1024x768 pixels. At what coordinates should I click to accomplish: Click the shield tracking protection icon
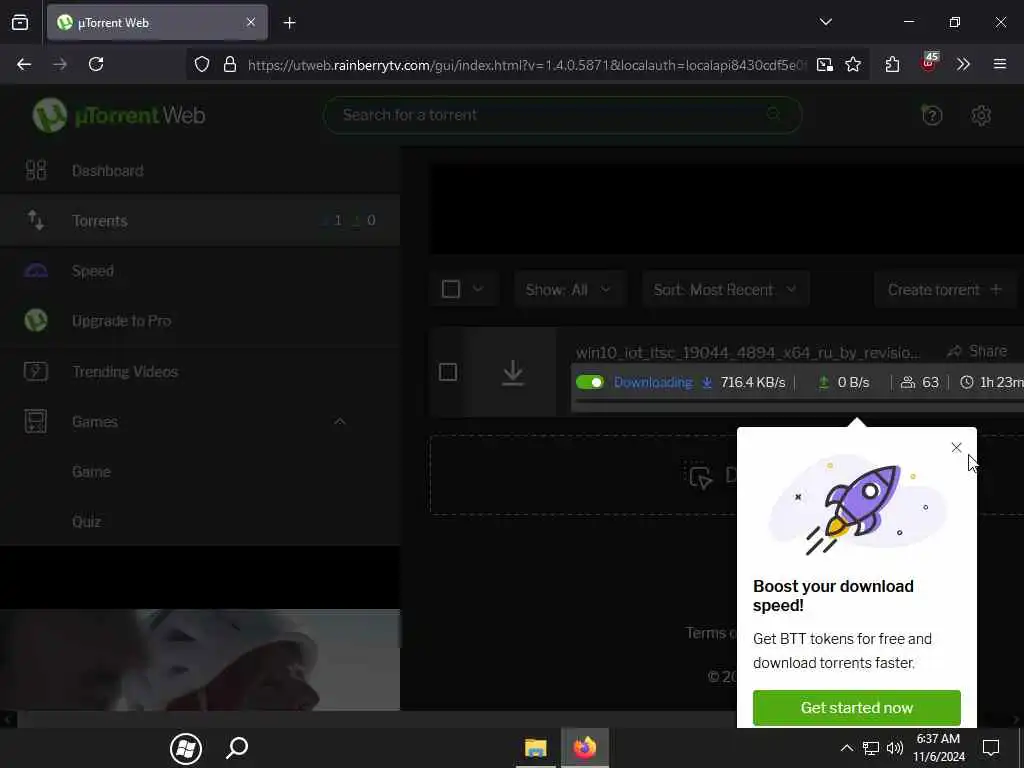202,64
